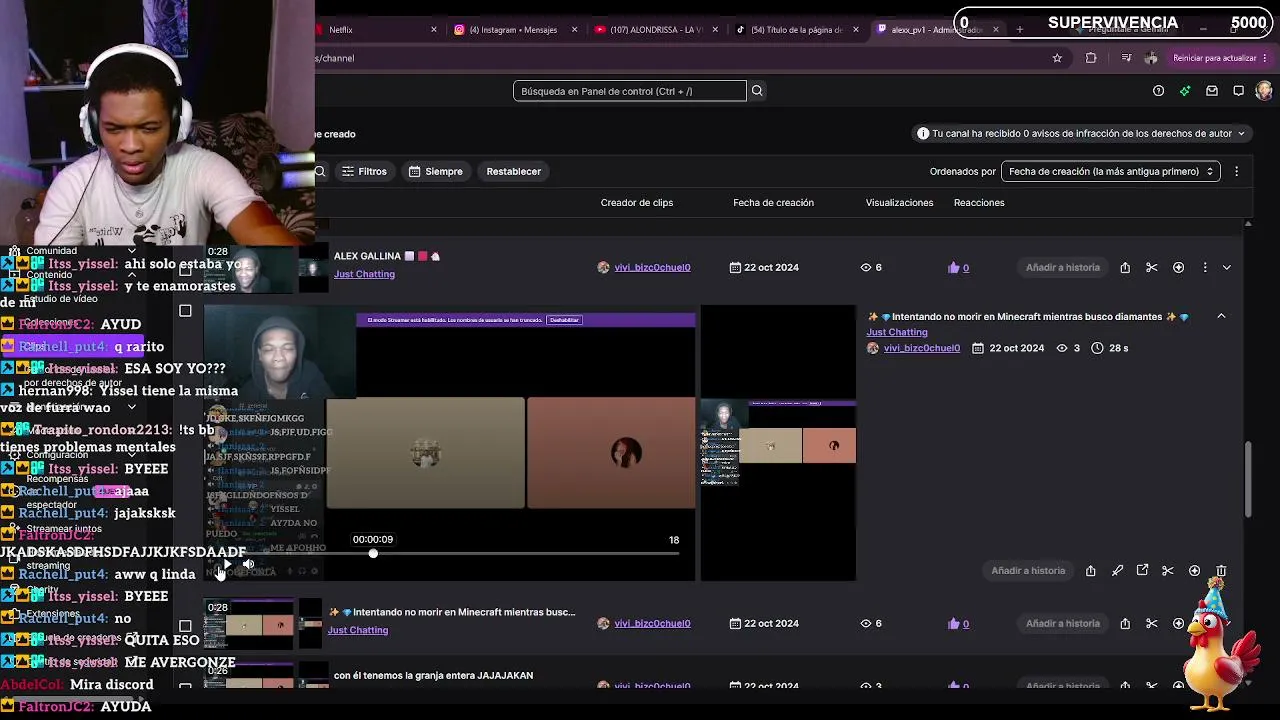
Task: Switch to the Instagram Mensajes tab
Action: (x=516, y=30)
